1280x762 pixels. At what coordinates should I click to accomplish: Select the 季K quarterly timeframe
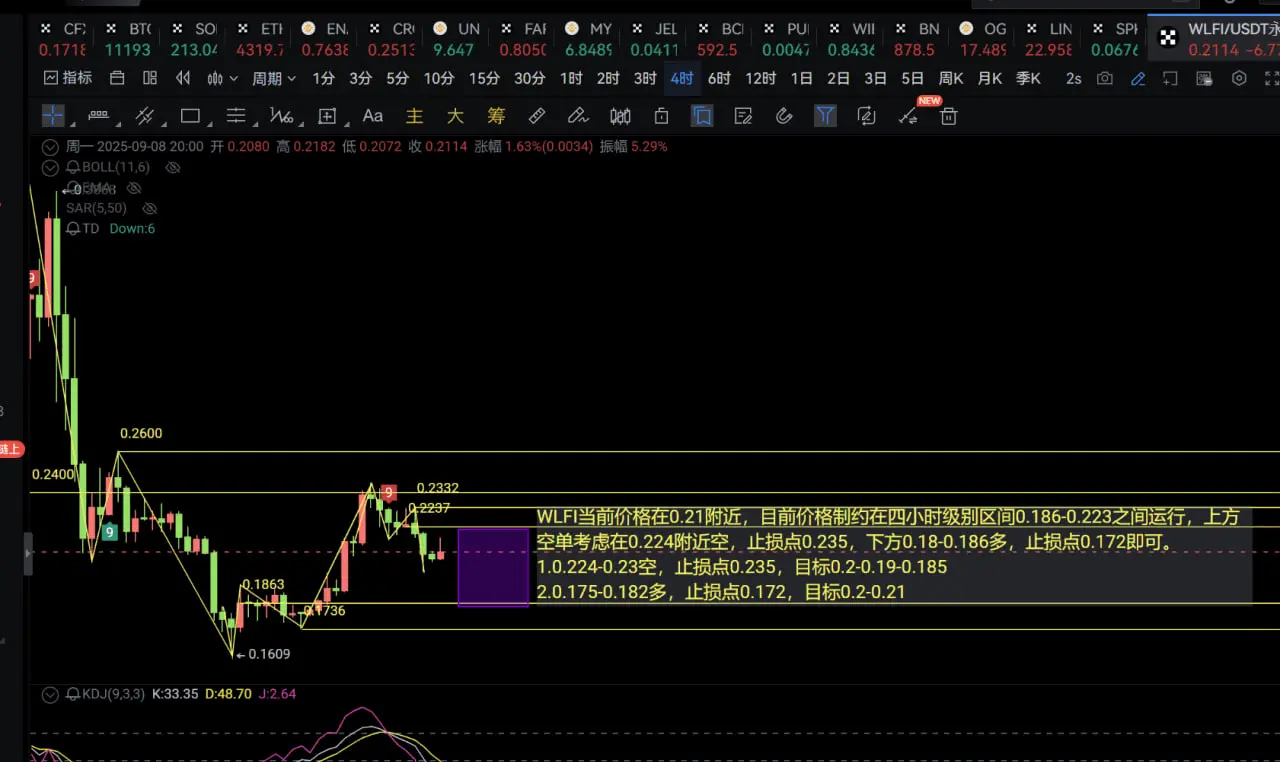pyautogui.click(x=1028, y=78)
